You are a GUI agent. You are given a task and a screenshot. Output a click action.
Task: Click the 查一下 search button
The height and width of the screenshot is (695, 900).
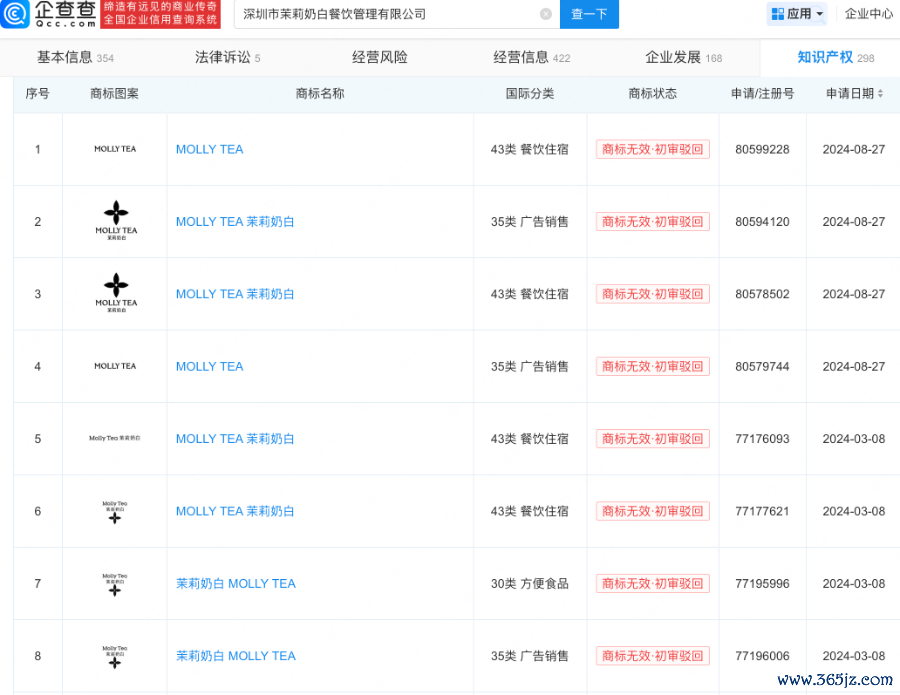[x=589, y=14]
